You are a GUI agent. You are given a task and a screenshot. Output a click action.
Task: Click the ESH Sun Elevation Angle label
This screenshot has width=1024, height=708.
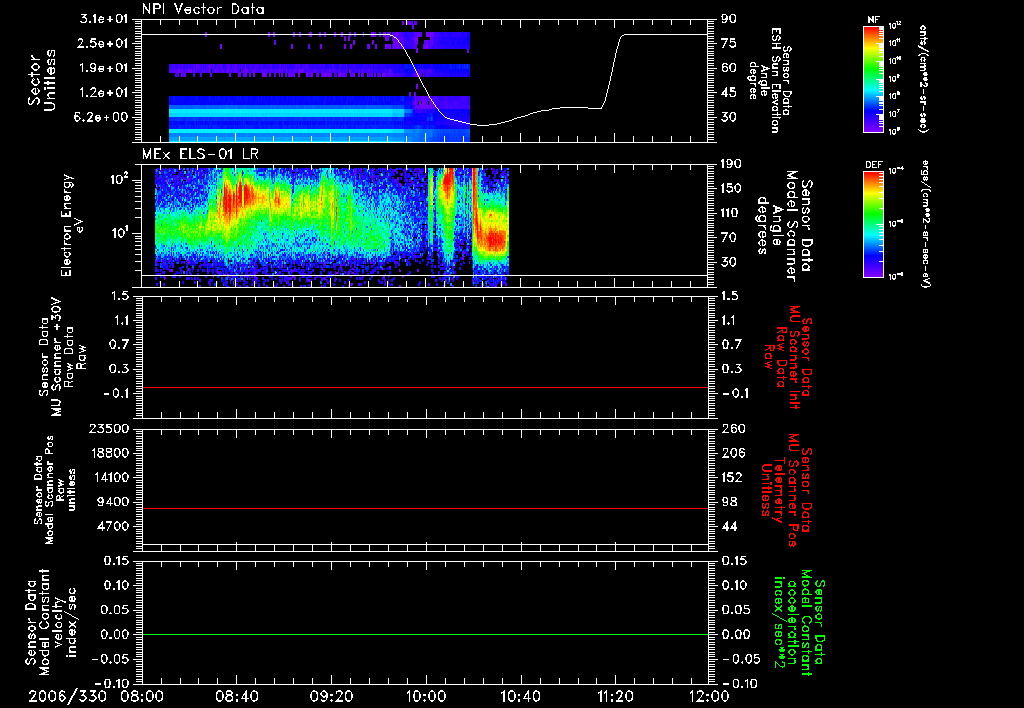click(x=769, y=80)
